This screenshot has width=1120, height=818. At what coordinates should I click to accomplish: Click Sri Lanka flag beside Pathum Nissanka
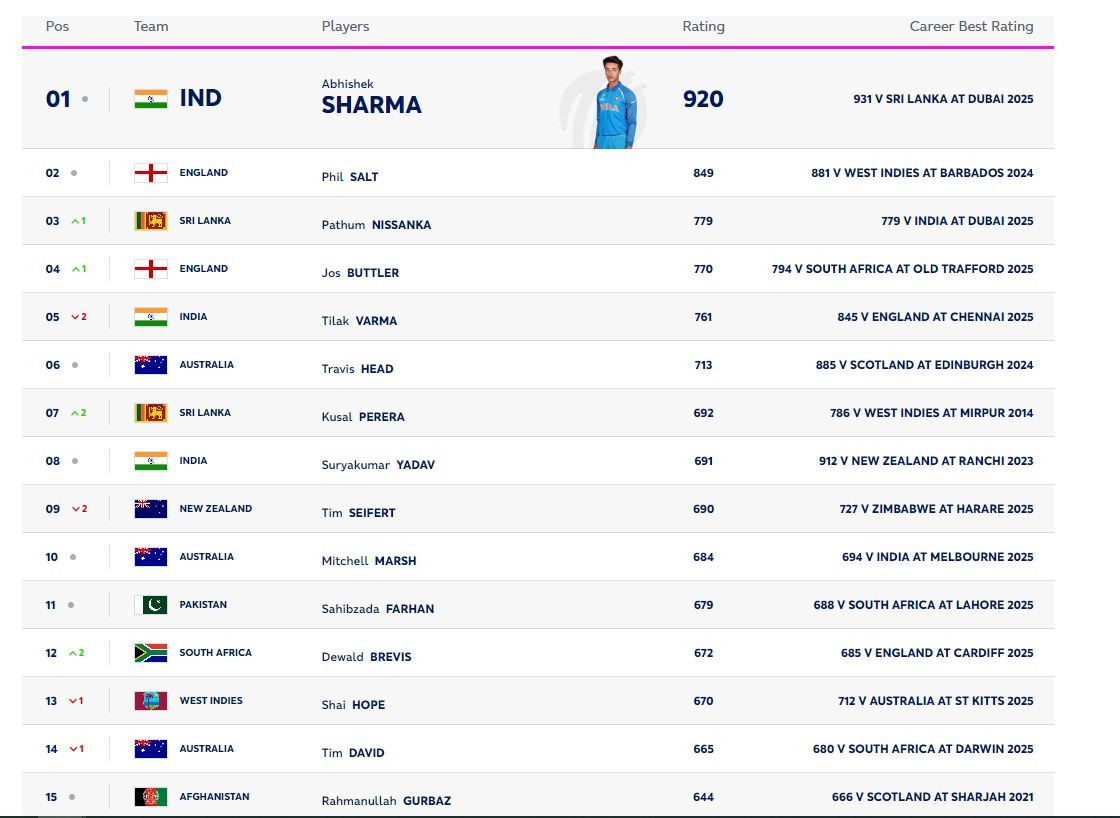[x=151, y=221]
